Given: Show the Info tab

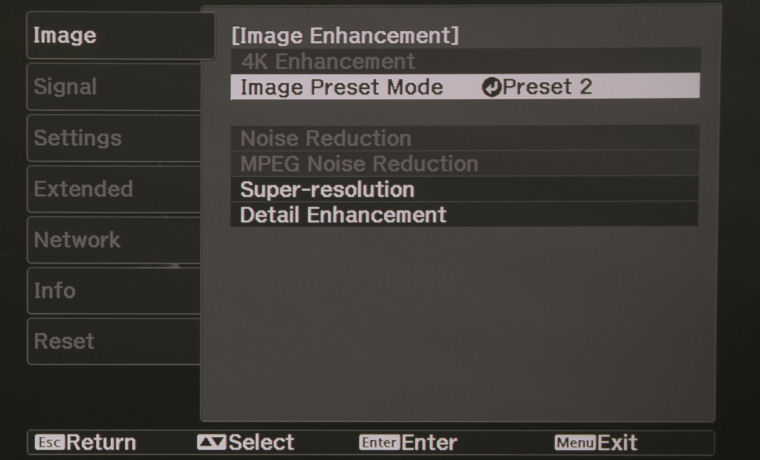Looking at the screenshot, I should point(110,291).
